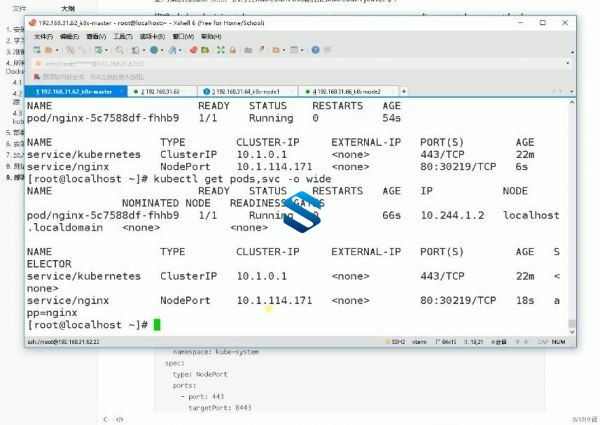Open the session Properties icon
Screen dimensions: 600x425
tap(98, 50)
